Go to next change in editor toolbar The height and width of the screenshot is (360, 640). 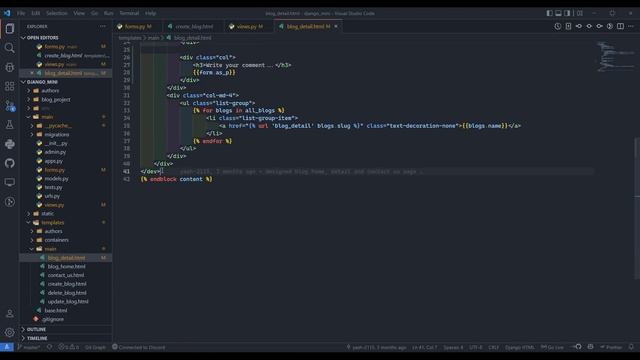tap(599, 26)
